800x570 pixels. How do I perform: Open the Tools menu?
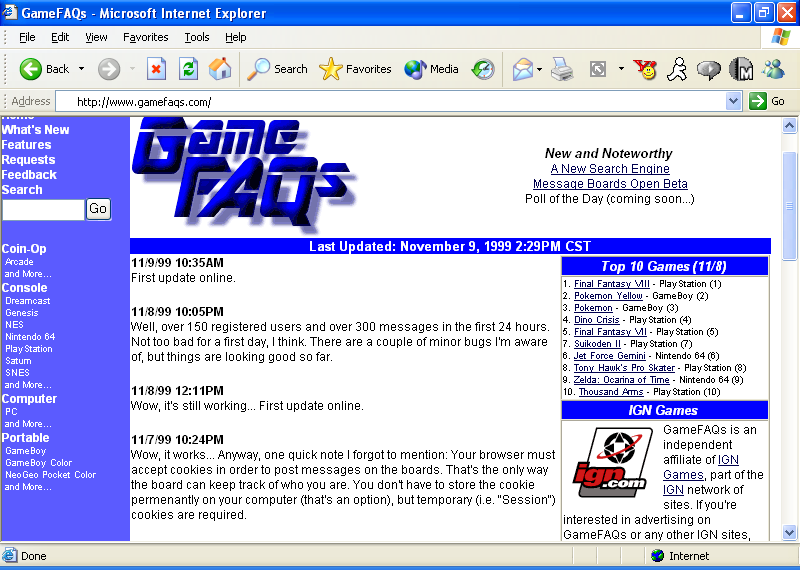click(x=196, y=37)
